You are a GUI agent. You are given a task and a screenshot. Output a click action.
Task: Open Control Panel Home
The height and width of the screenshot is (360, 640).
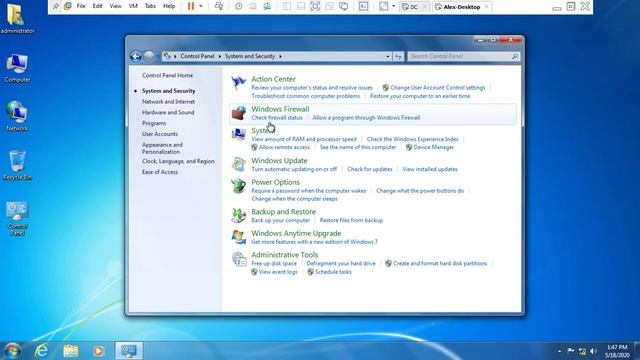167,76
